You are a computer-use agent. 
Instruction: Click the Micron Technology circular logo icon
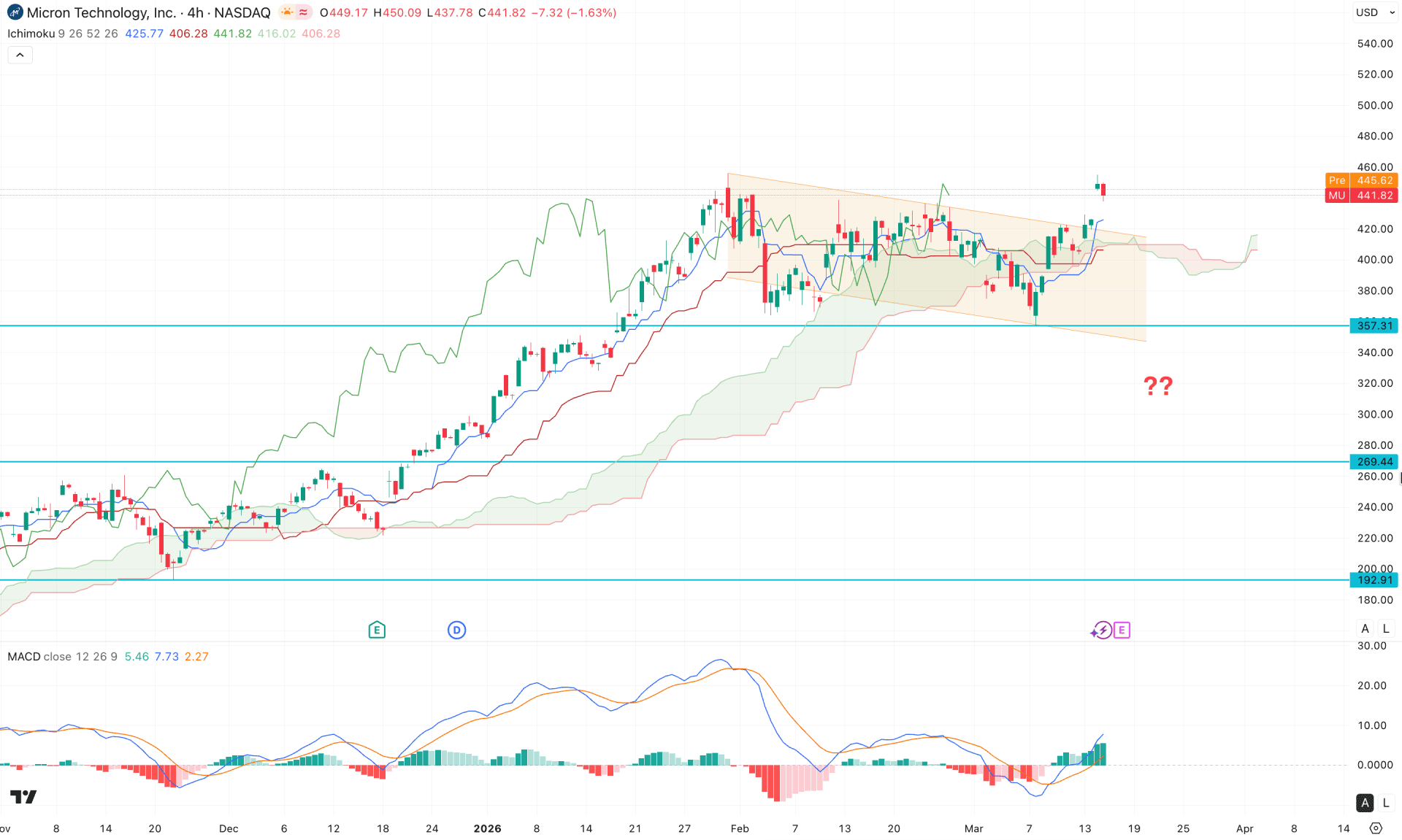14,12
